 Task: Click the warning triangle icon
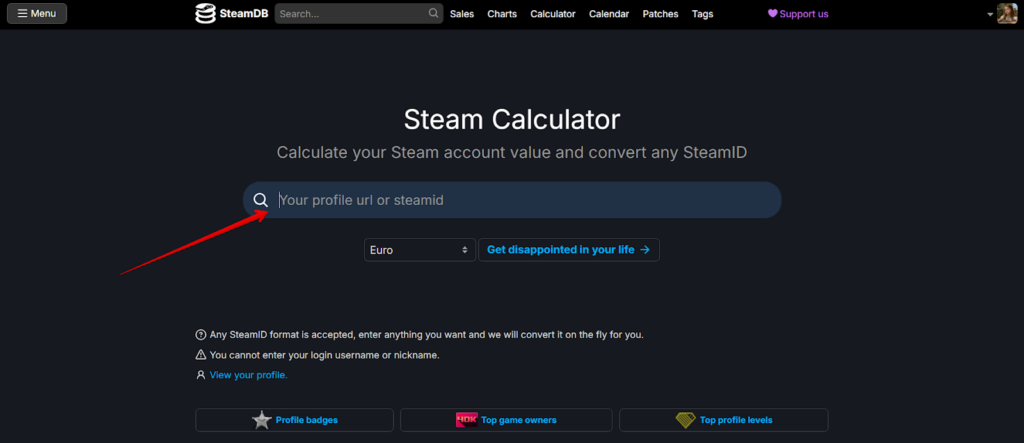coord(200,355)
